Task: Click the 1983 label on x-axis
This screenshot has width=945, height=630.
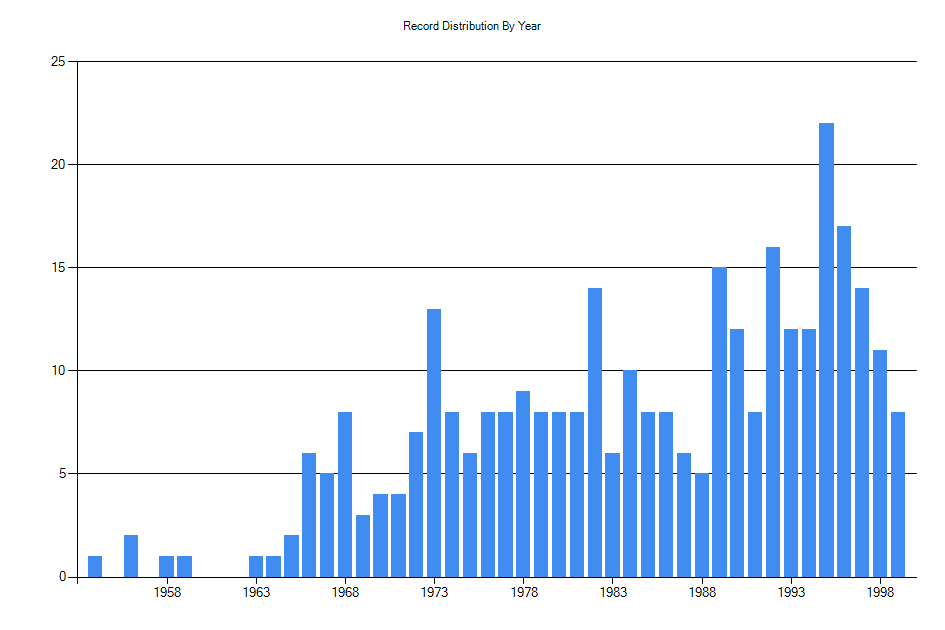Action: point(613,592)
